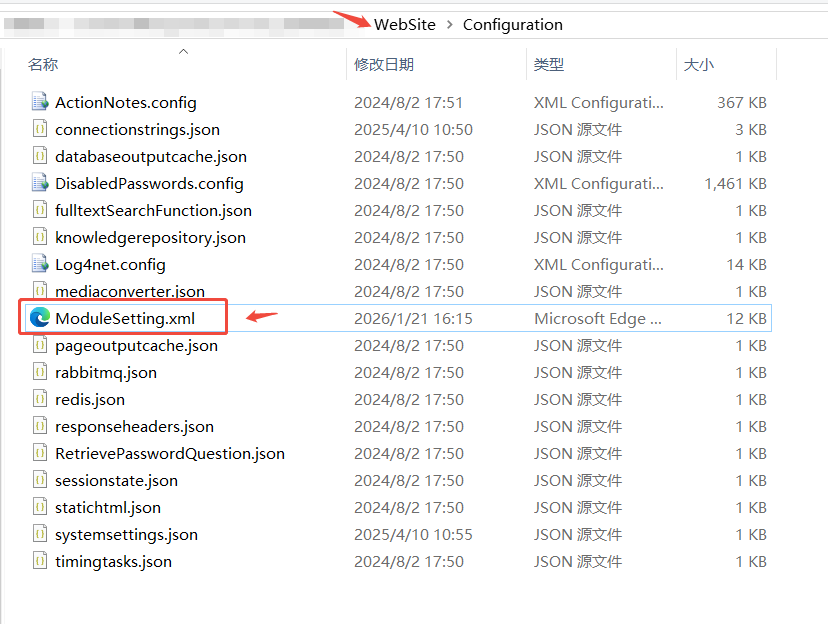Select the timingtasks.json file name

113,561
